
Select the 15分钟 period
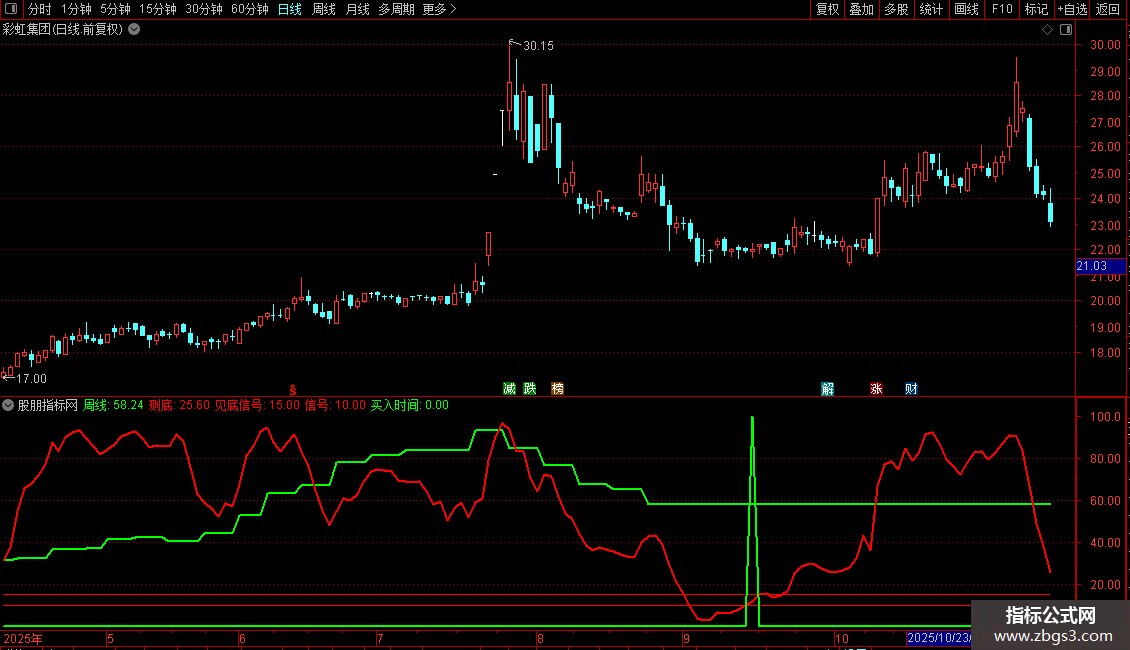click(157, 9)
